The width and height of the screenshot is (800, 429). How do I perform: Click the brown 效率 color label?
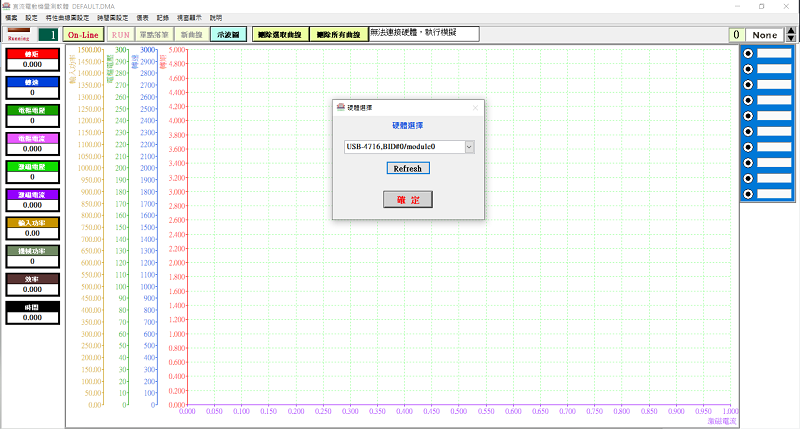pos(32,279)
